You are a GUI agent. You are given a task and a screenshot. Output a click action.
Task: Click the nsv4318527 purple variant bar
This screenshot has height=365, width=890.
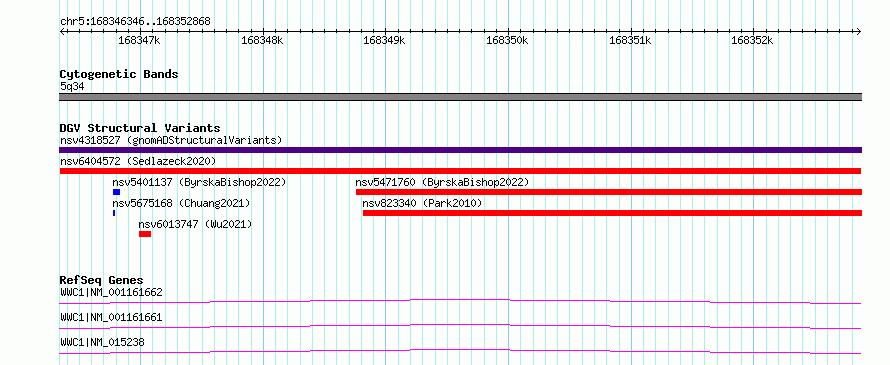[460, 150]
